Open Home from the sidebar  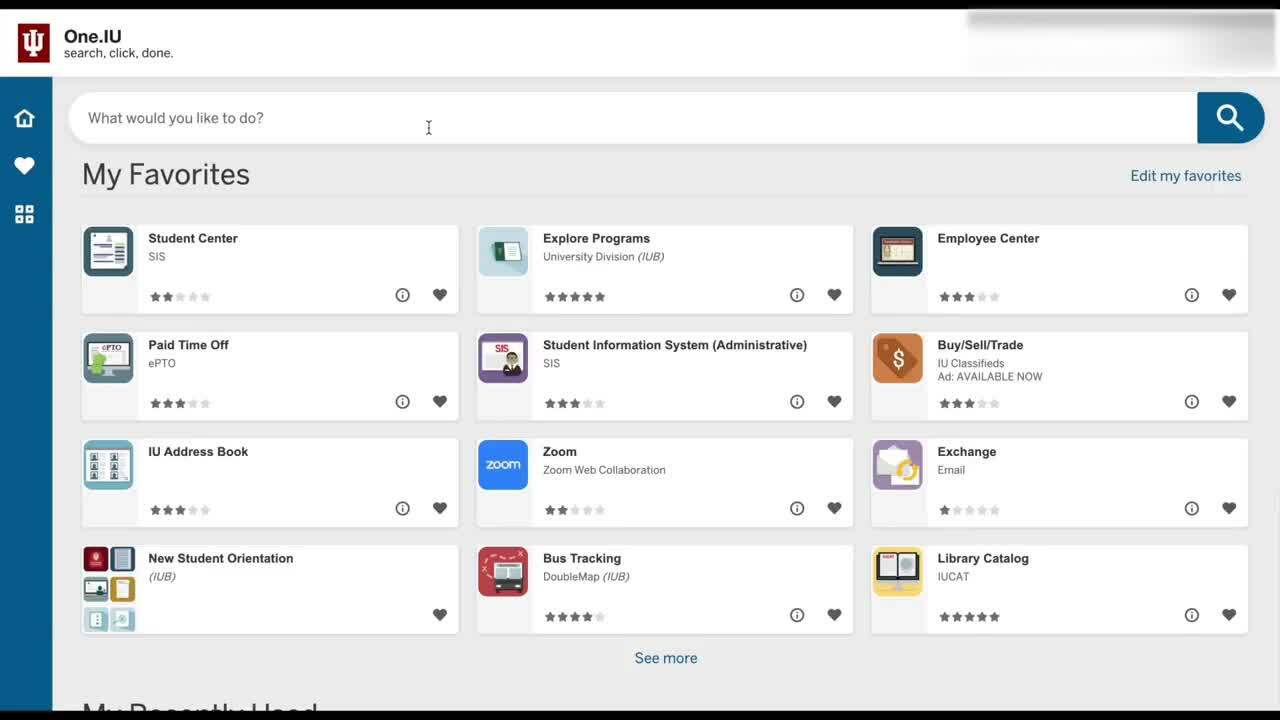tap(25, 118)
